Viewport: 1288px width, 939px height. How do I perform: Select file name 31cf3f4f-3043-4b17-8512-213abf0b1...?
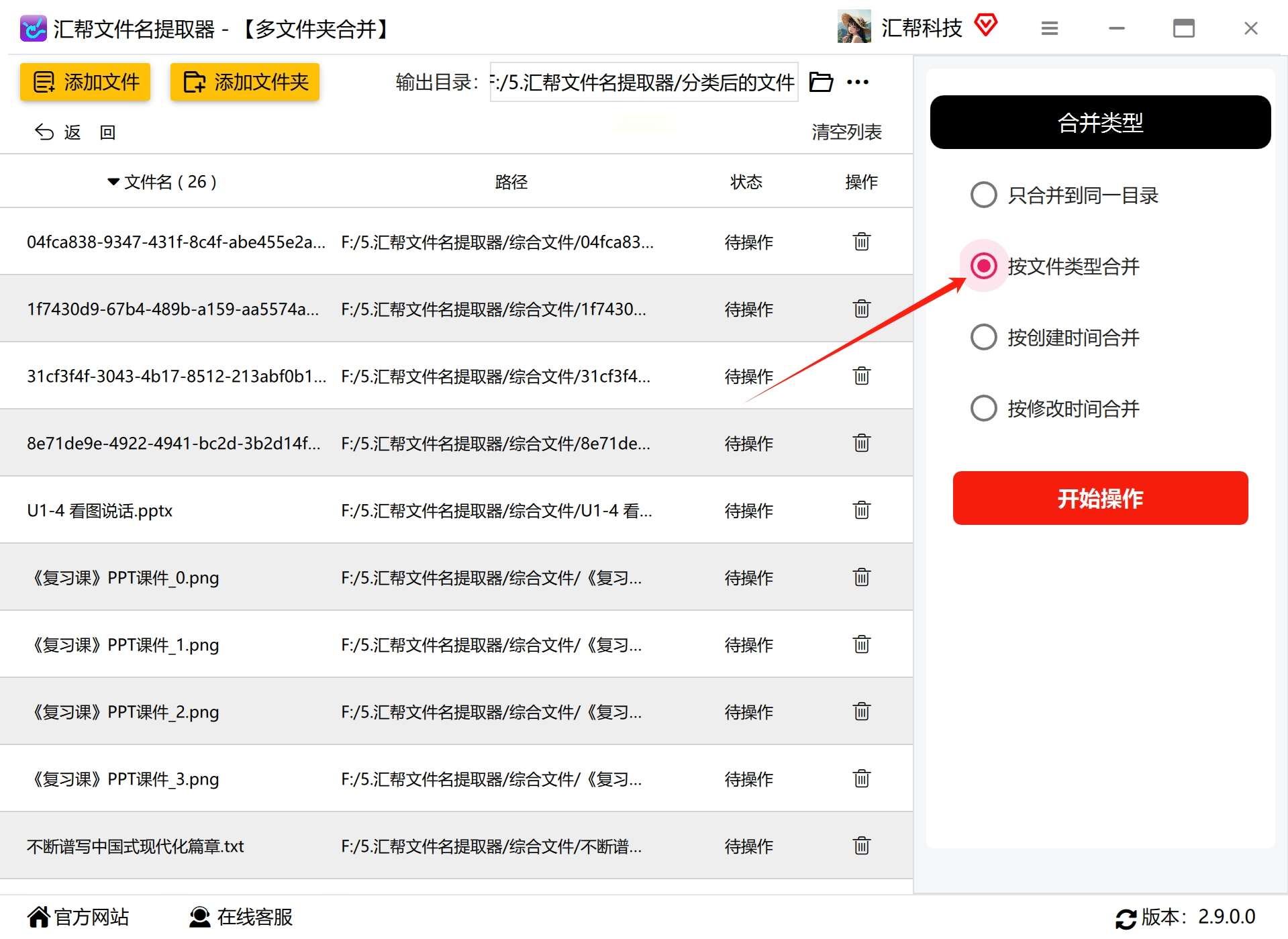[x=177, y=377]
